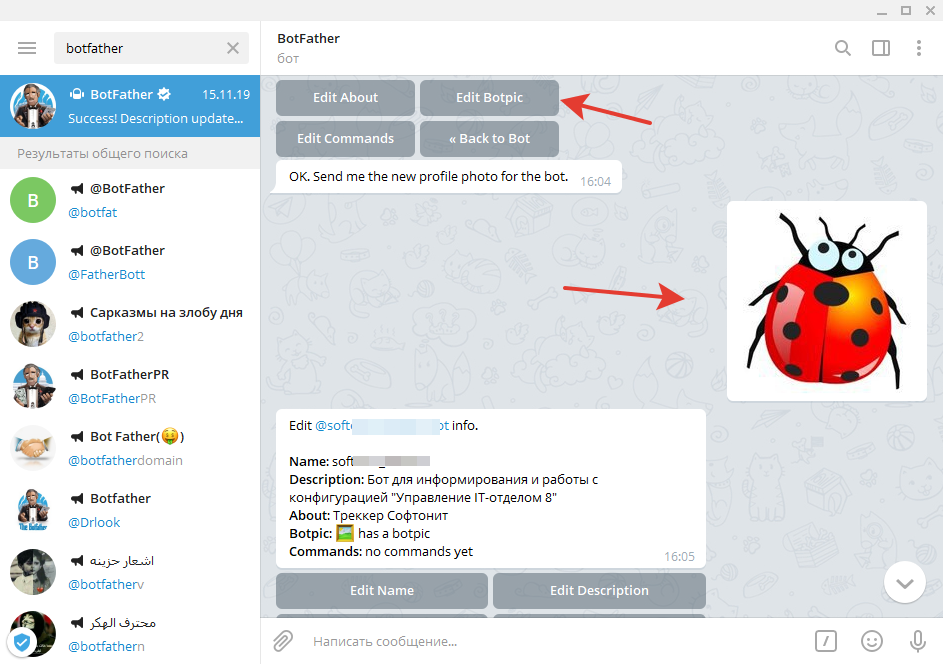Select Edit Name
943x664 pixels.
click(x=381, y=590)
